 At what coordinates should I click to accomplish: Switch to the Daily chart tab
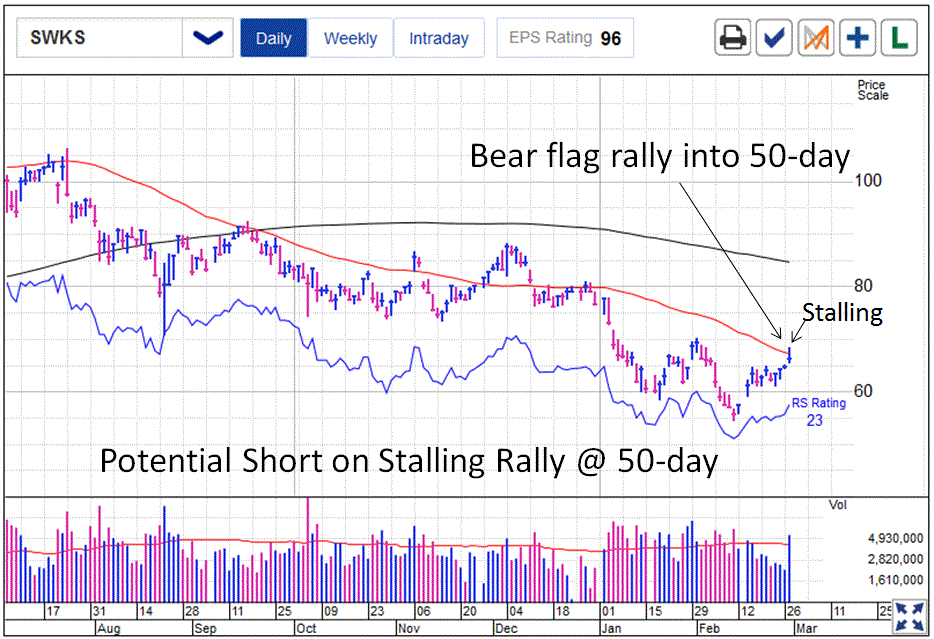pyautogui.click(x=273, y=38)
